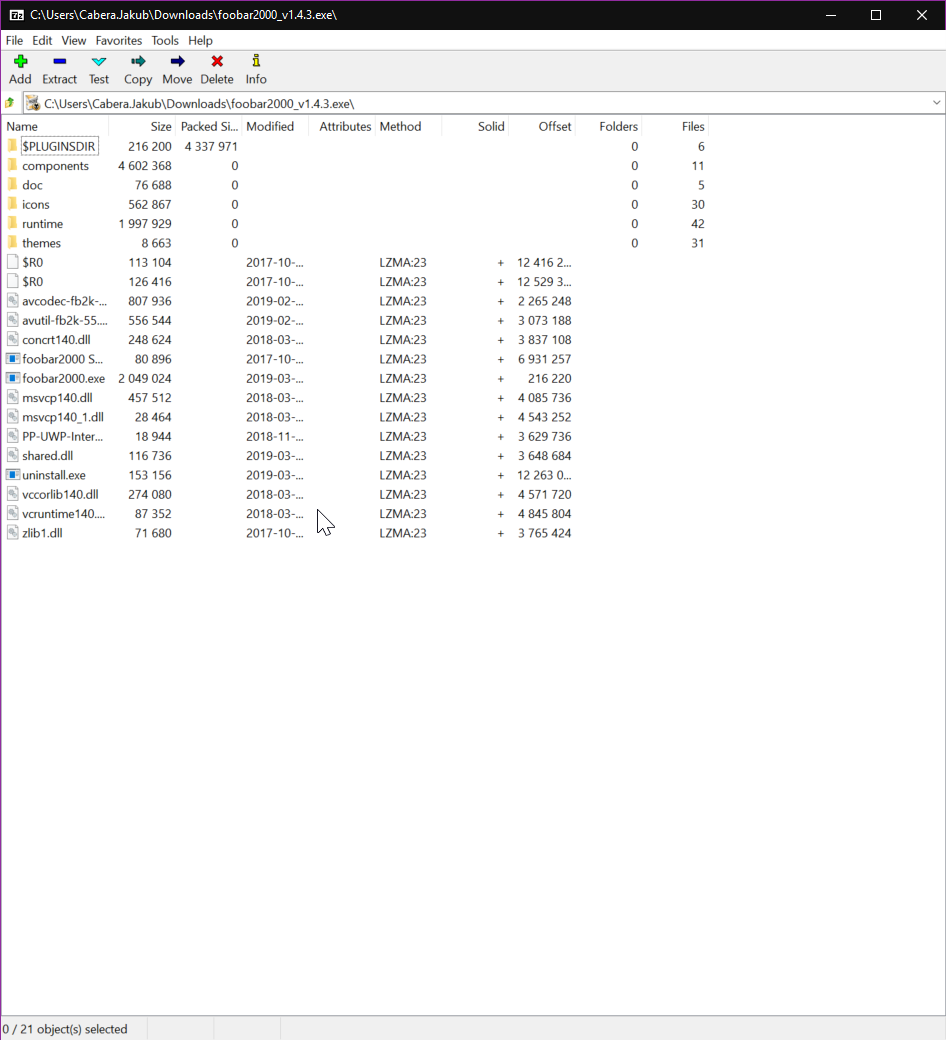Select the $R0 file sized 126 416
The height and width of the screenshot is (1040, 946).
tap(33, 282)
